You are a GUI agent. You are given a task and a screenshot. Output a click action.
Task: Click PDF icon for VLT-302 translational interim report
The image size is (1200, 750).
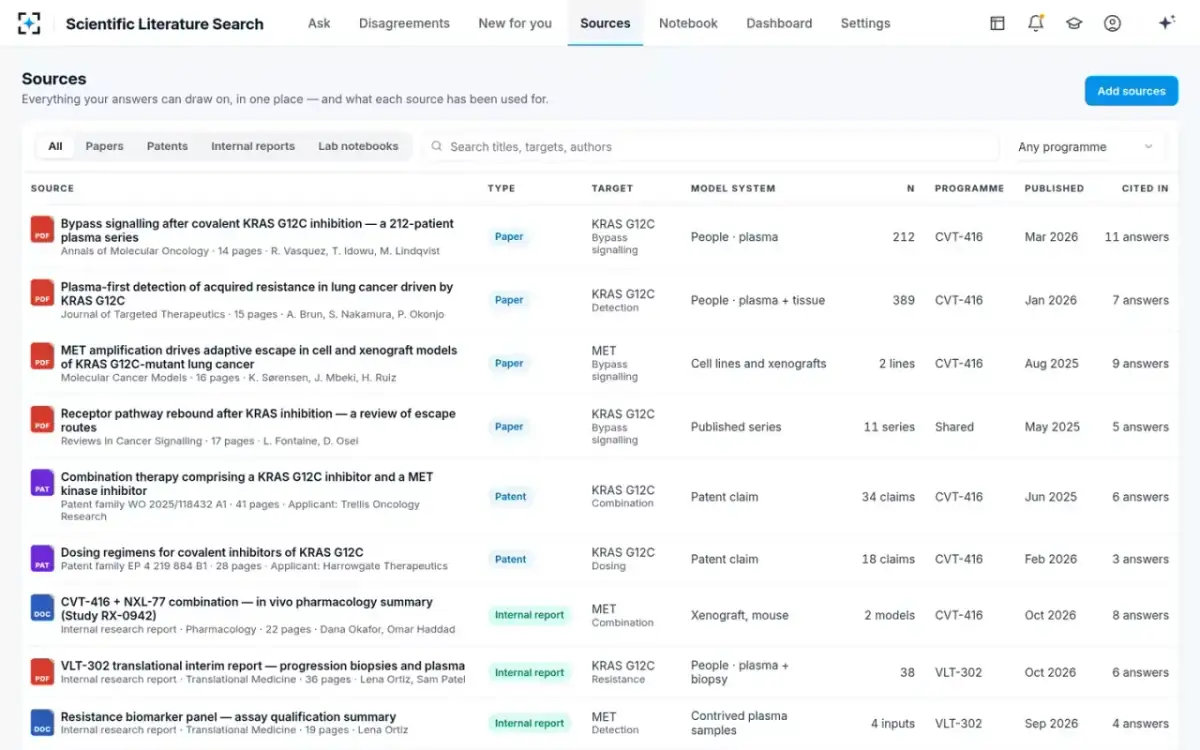(x=42, y=672)
